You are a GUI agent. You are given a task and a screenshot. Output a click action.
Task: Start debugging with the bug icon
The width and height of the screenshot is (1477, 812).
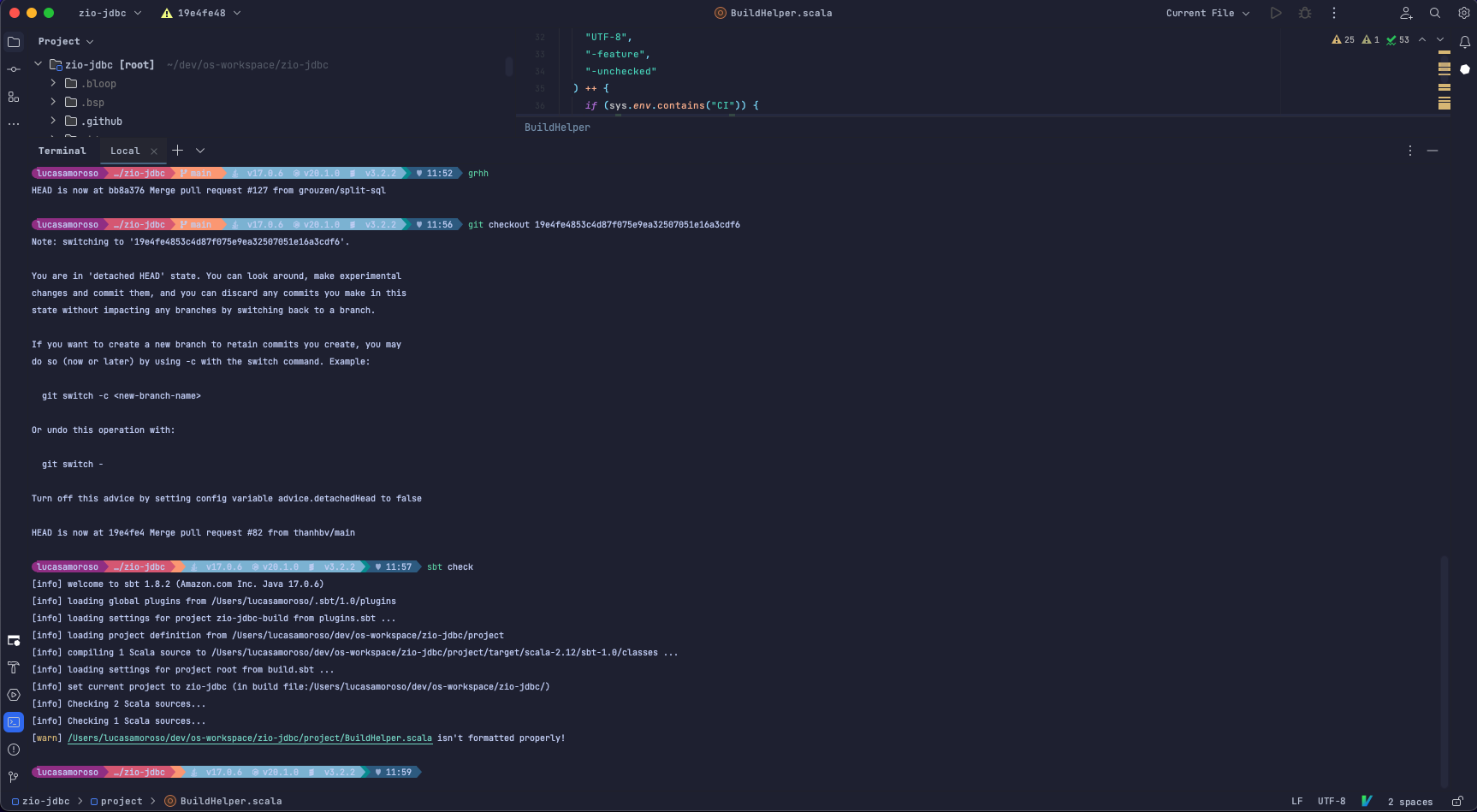[x=1304, y=13]
